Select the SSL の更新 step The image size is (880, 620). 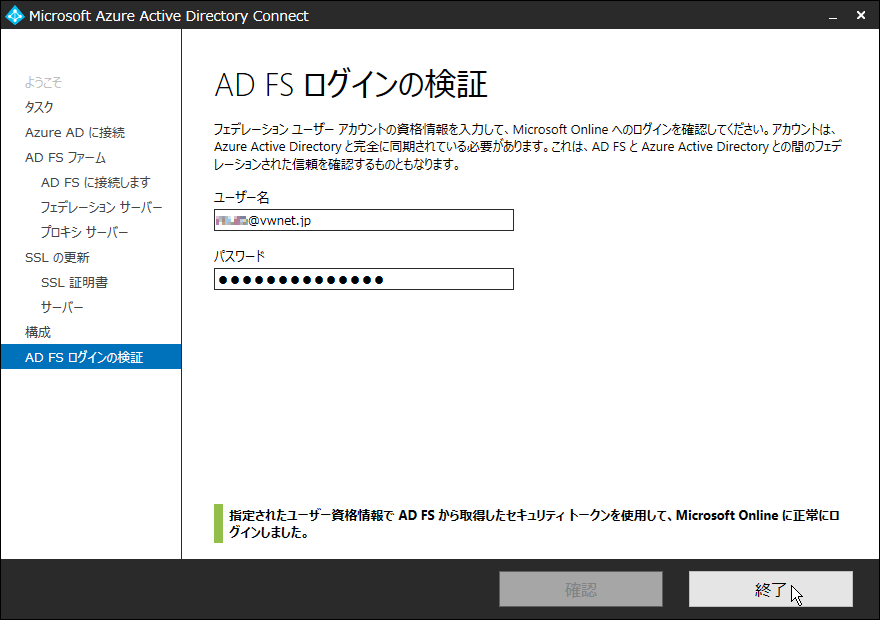[x=57, y=258]
